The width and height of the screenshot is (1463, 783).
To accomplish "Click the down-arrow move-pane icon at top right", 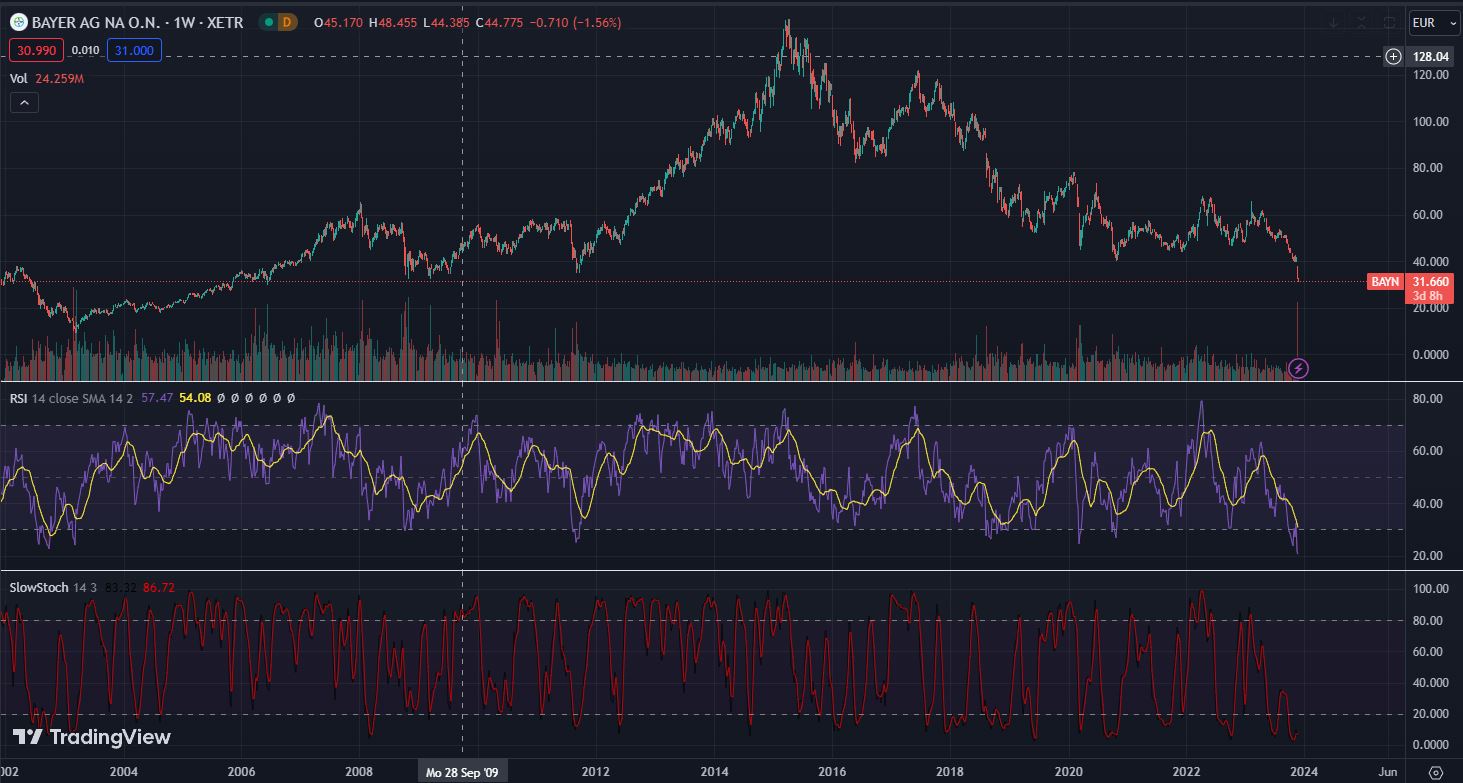I will (x=1334, y=22).
